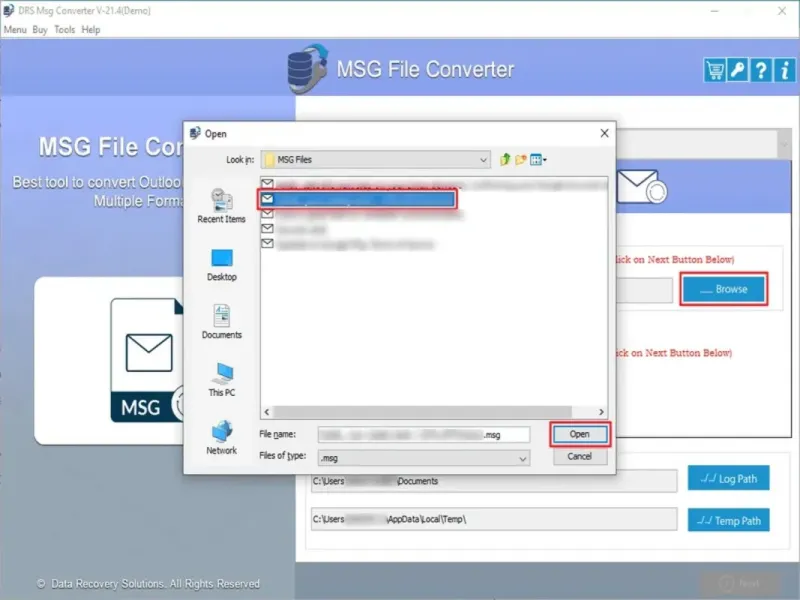Select Documents in places sidebar
Image resolution: width=800 pixels, height=600 pixels.
pyautogui.click(x=221, y=322)
